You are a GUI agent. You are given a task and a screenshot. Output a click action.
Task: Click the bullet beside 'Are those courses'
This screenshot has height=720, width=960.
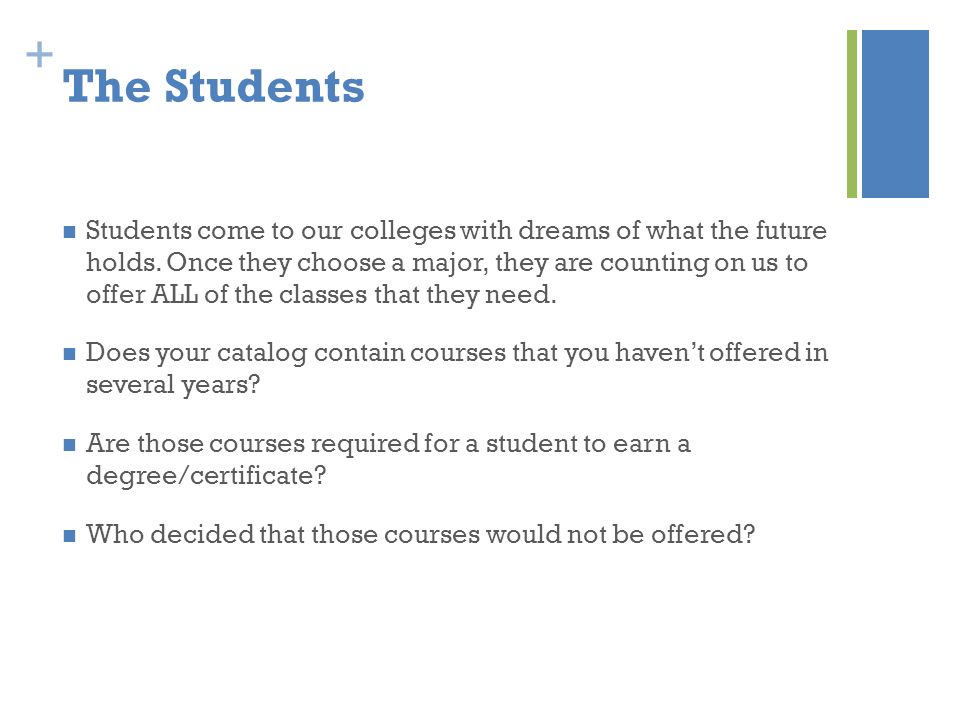click(x=69, y=444)
